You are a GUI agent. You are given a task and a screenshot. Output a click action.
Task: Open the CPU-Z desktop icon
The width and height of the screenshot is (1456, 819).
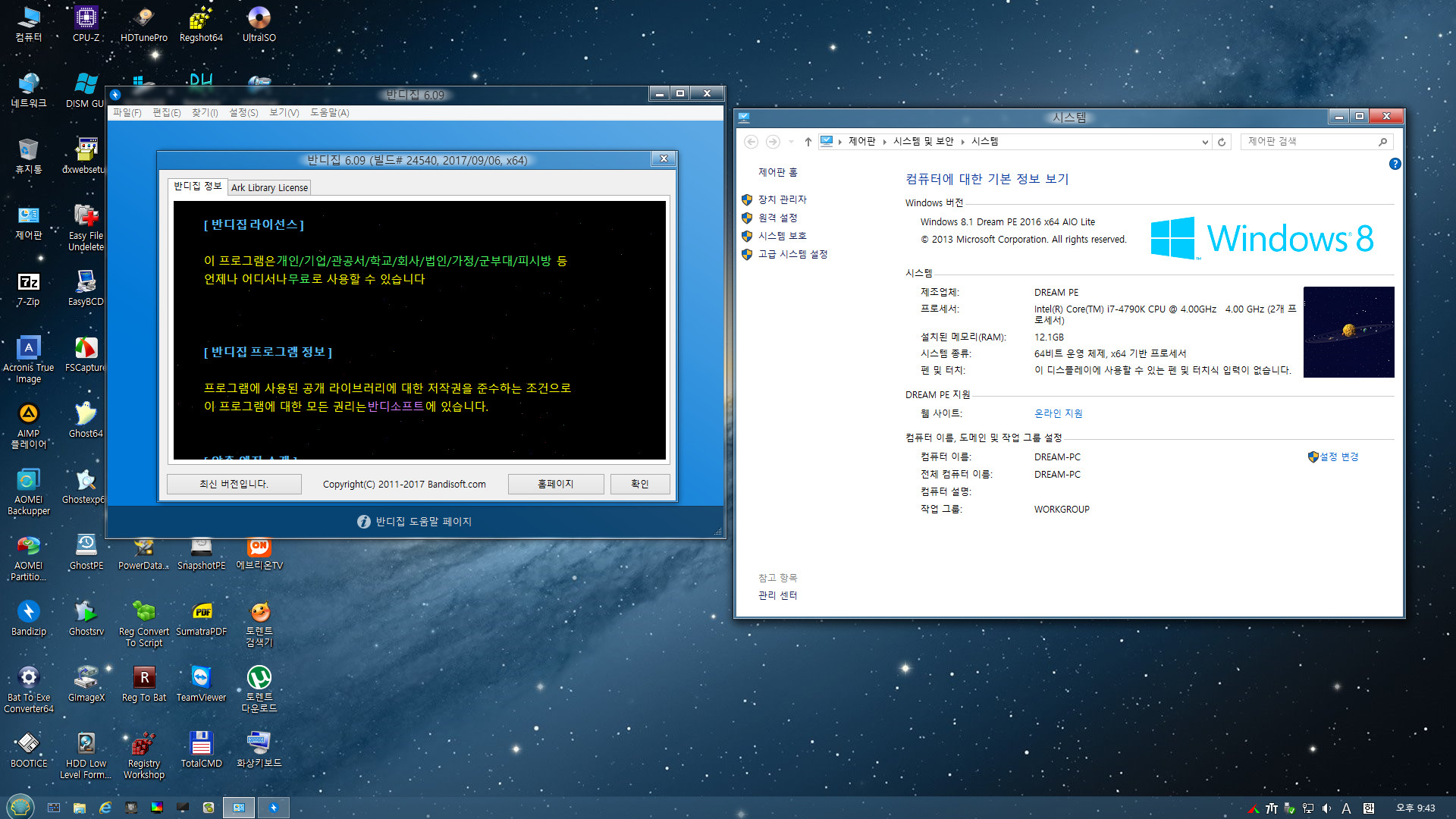point(86,24)
